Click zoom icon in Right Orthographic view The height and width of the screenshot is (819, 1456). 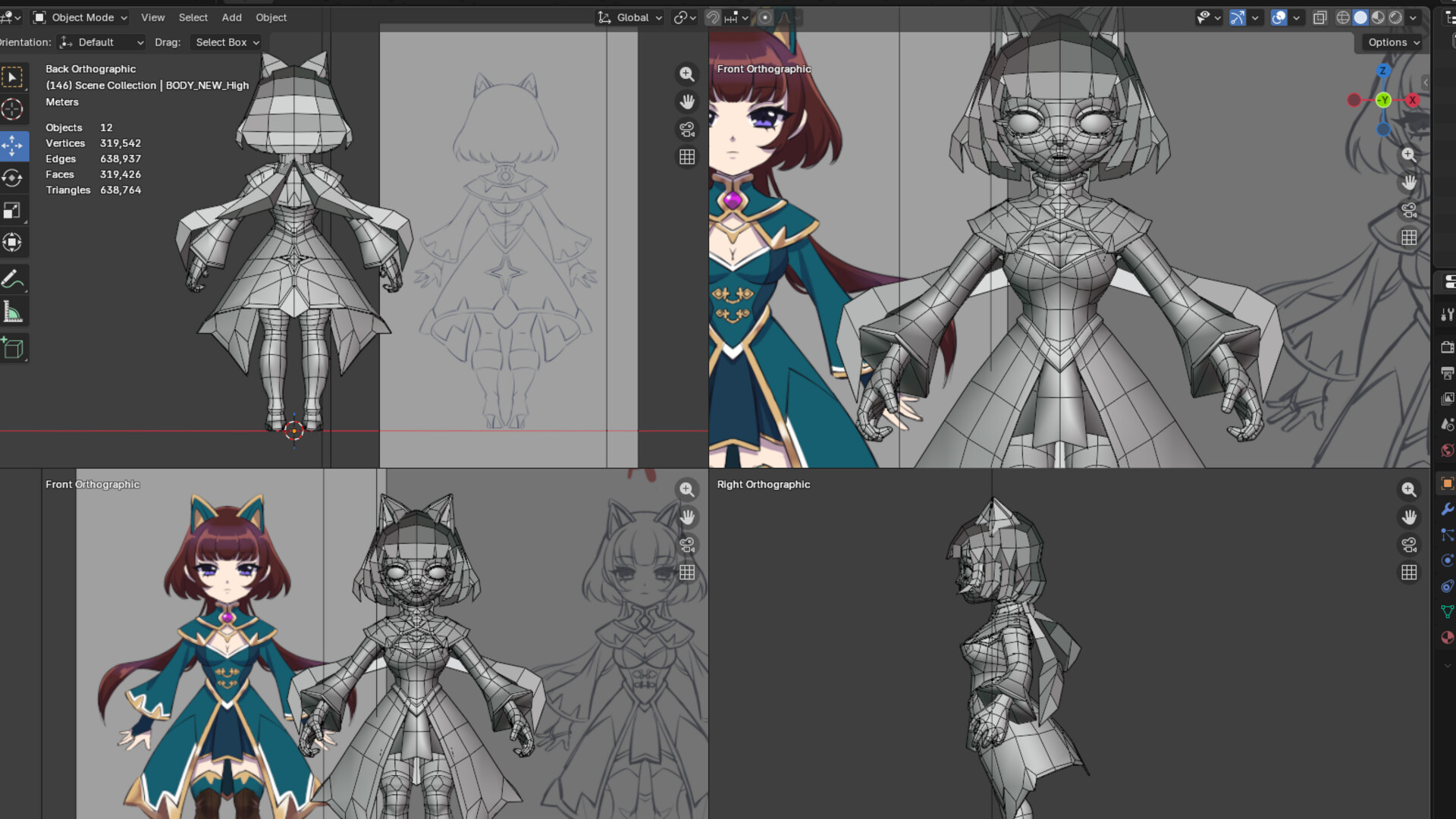[x=1409, y=490]
